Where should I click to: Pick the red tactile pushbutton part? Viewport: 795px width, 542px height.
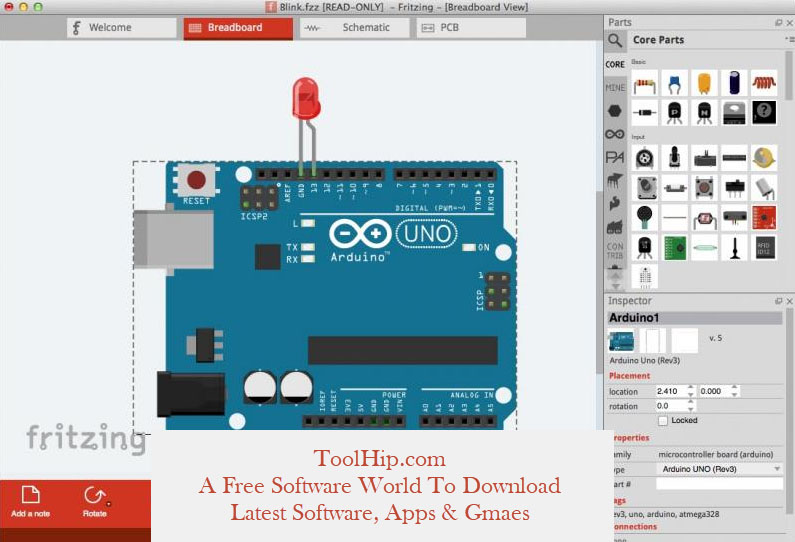click(704, 188)
